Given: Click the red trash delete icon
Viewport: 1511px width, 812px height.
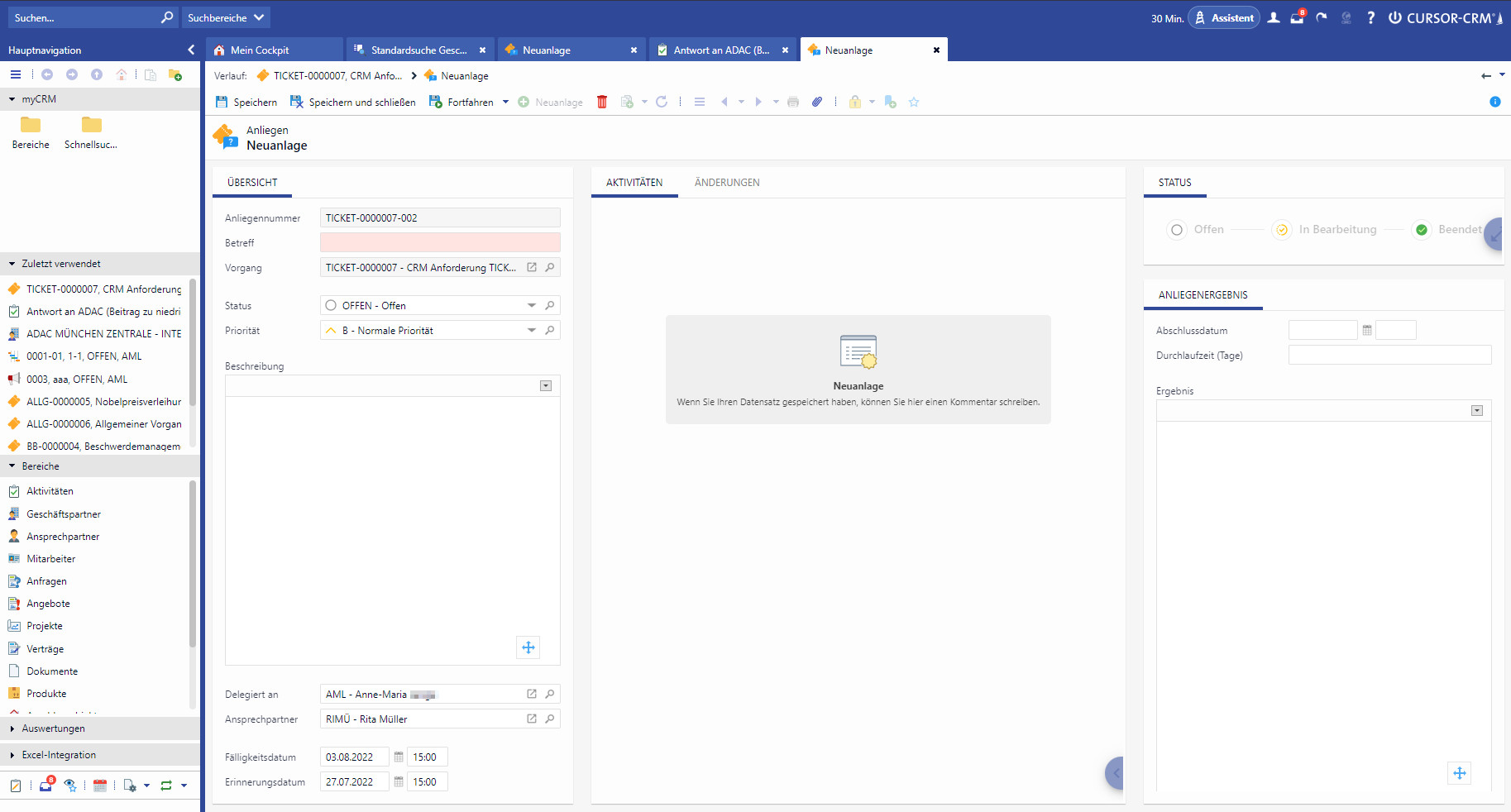Looking at the screenshot, I should (602, 102).
